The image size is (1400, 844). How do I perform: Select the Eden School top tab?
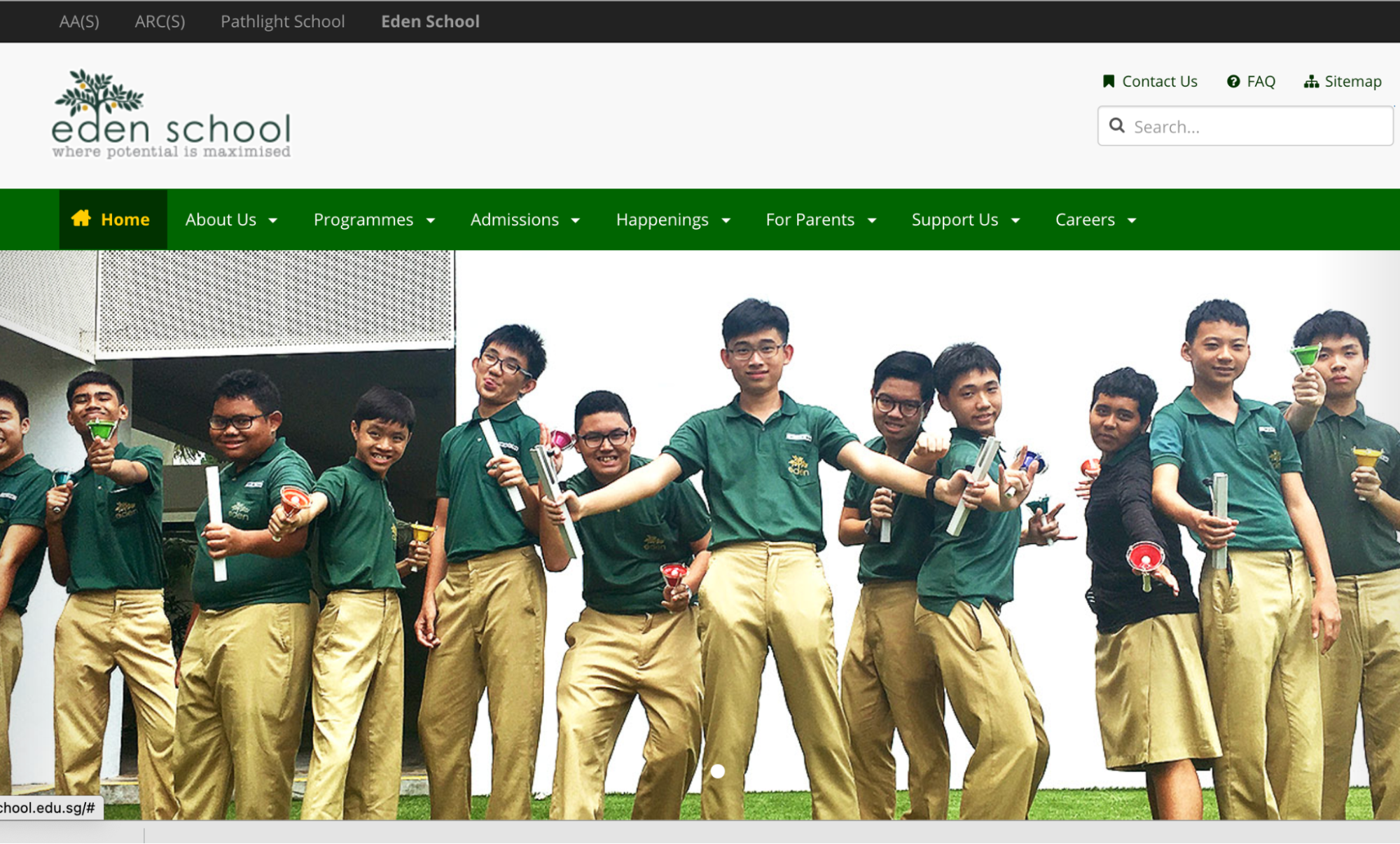[x=430, y=22]
